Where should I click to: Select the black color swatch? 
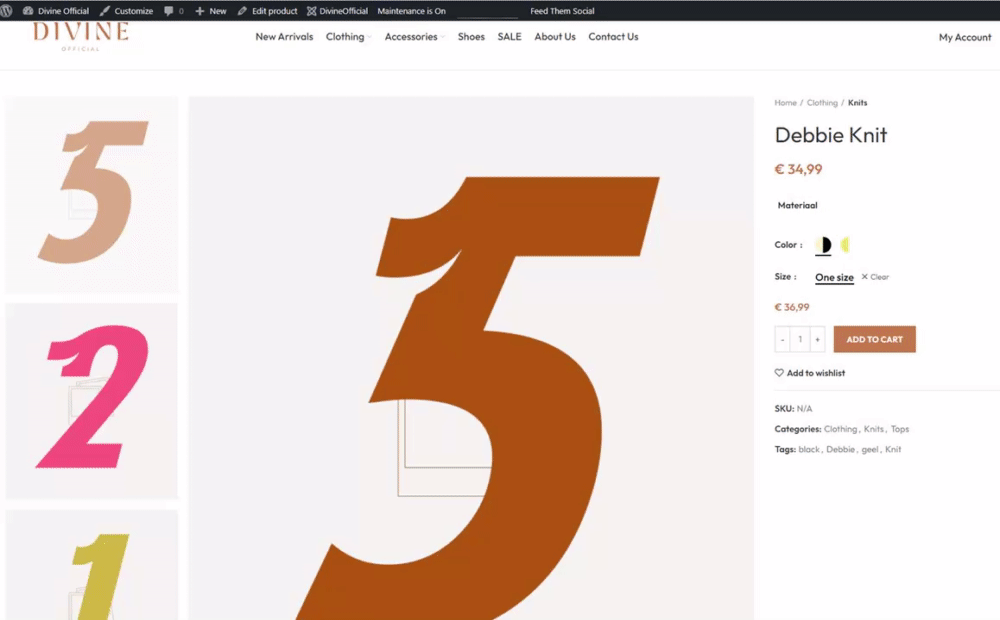click(823, 245)
